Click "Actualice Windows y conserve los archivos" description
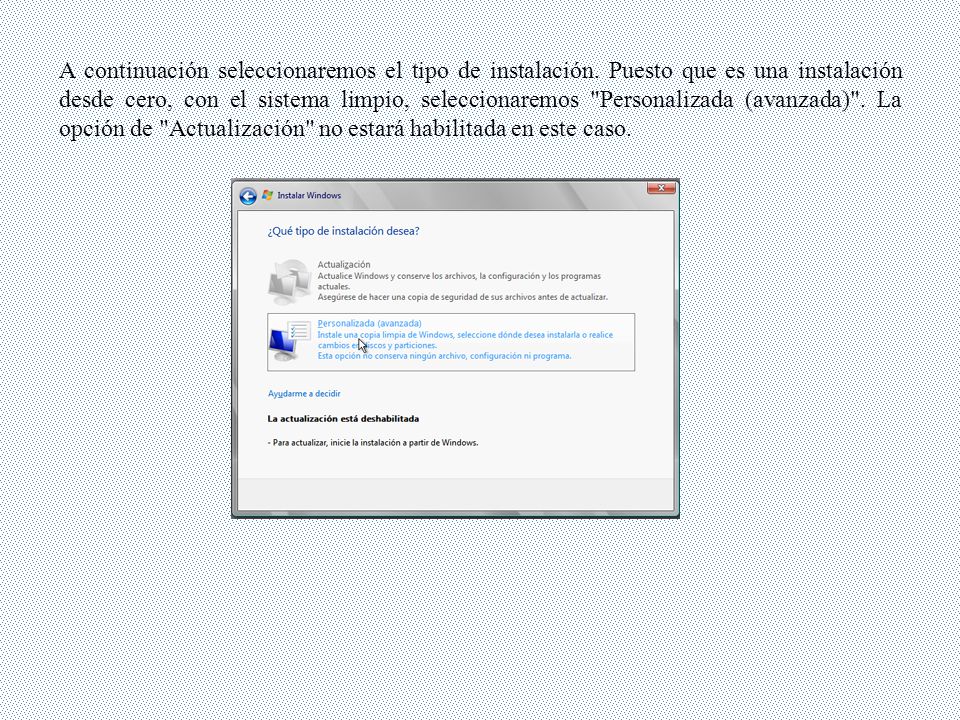 pos(459,281)
